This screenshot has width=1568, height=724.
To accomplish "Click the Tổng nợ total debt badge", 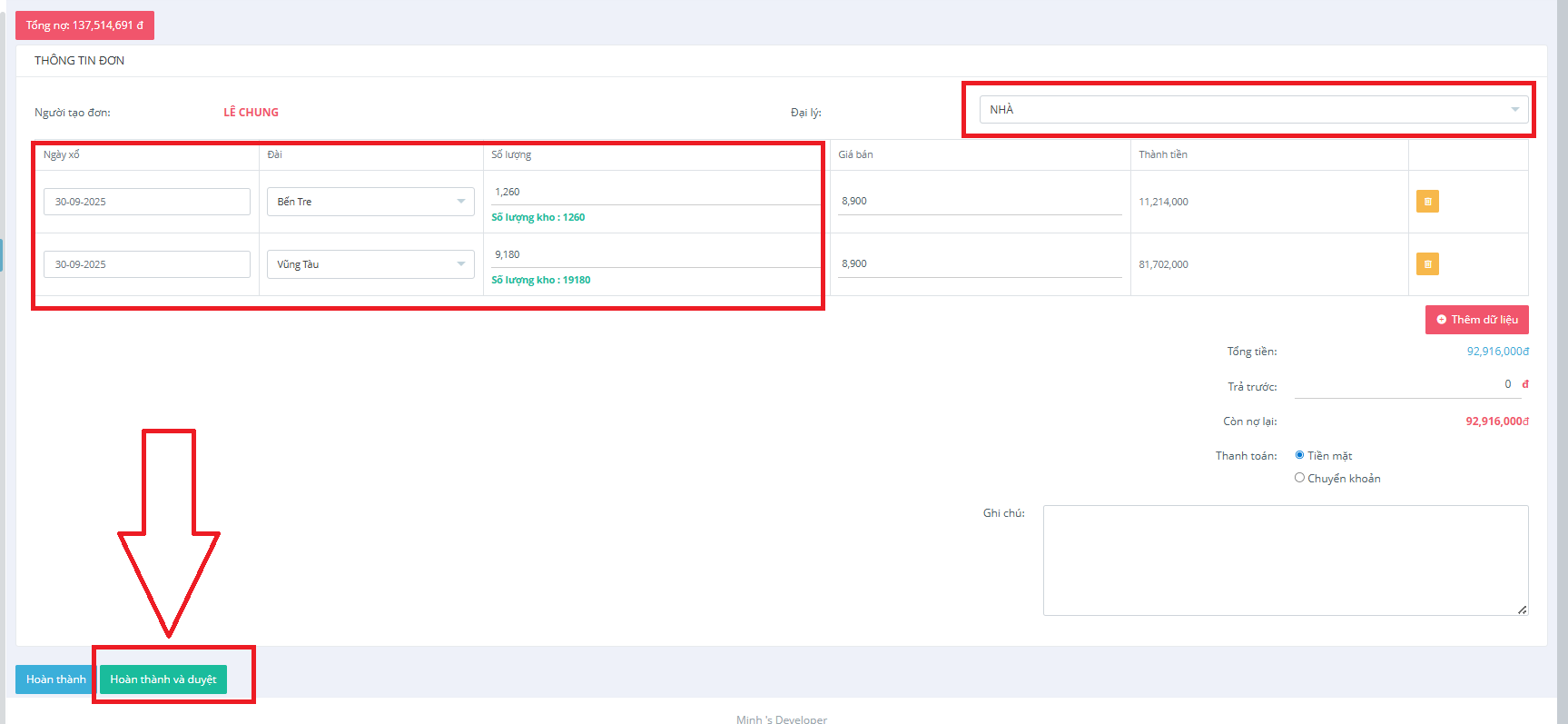I will 84,25.
